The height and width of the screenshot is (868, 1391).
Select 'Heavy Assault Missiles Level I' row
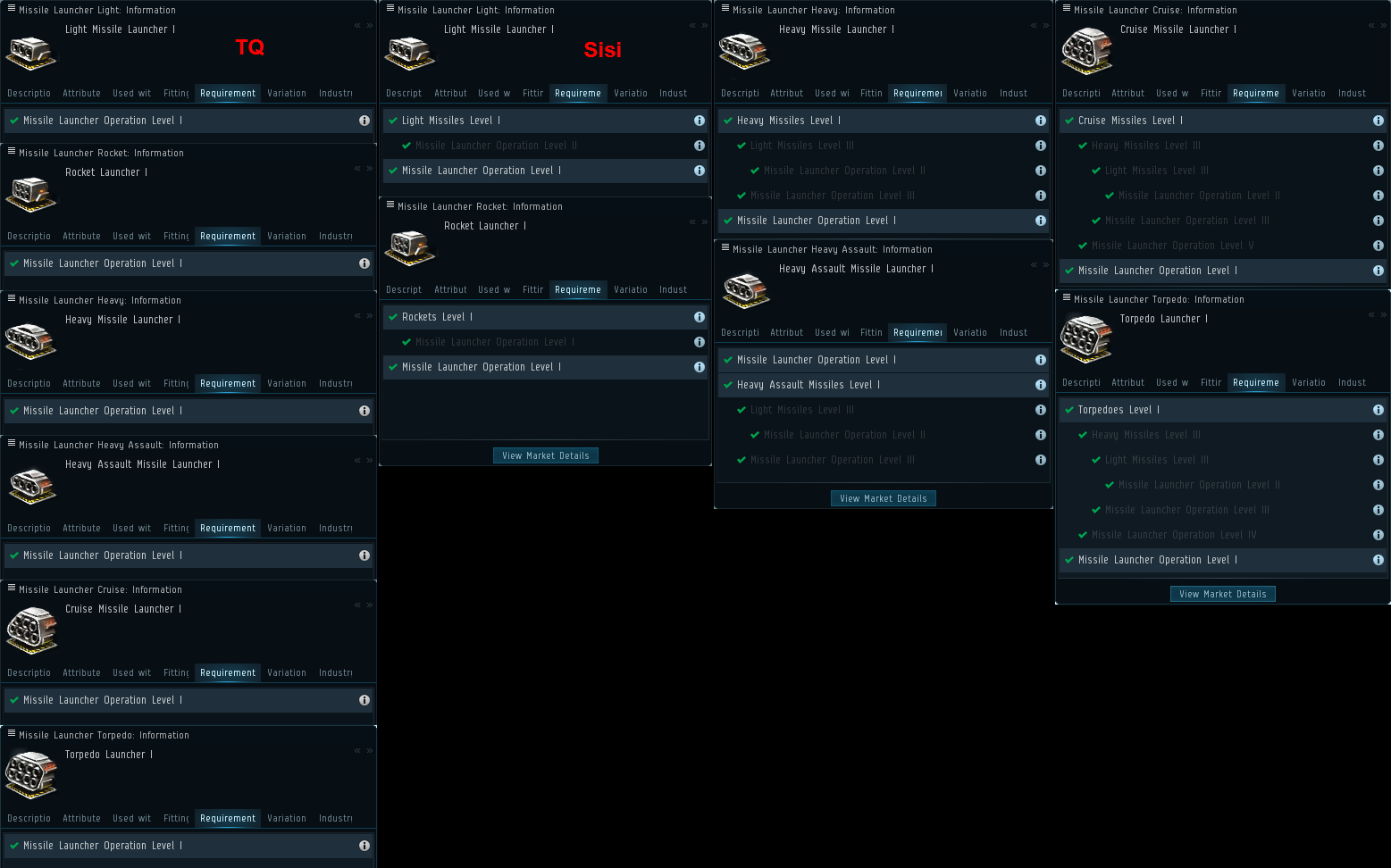coord(884,385)
